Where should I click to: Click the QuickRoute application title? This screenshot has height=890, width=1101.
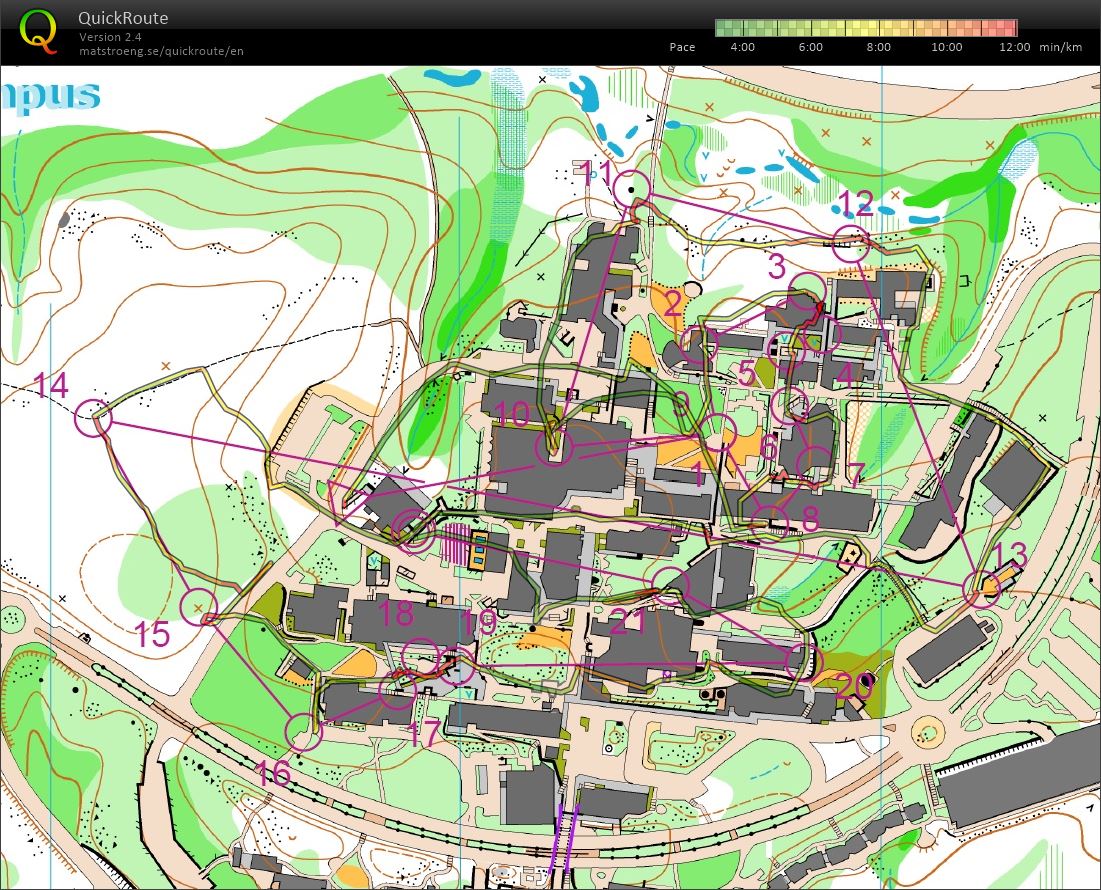click(x=122, y=17)
